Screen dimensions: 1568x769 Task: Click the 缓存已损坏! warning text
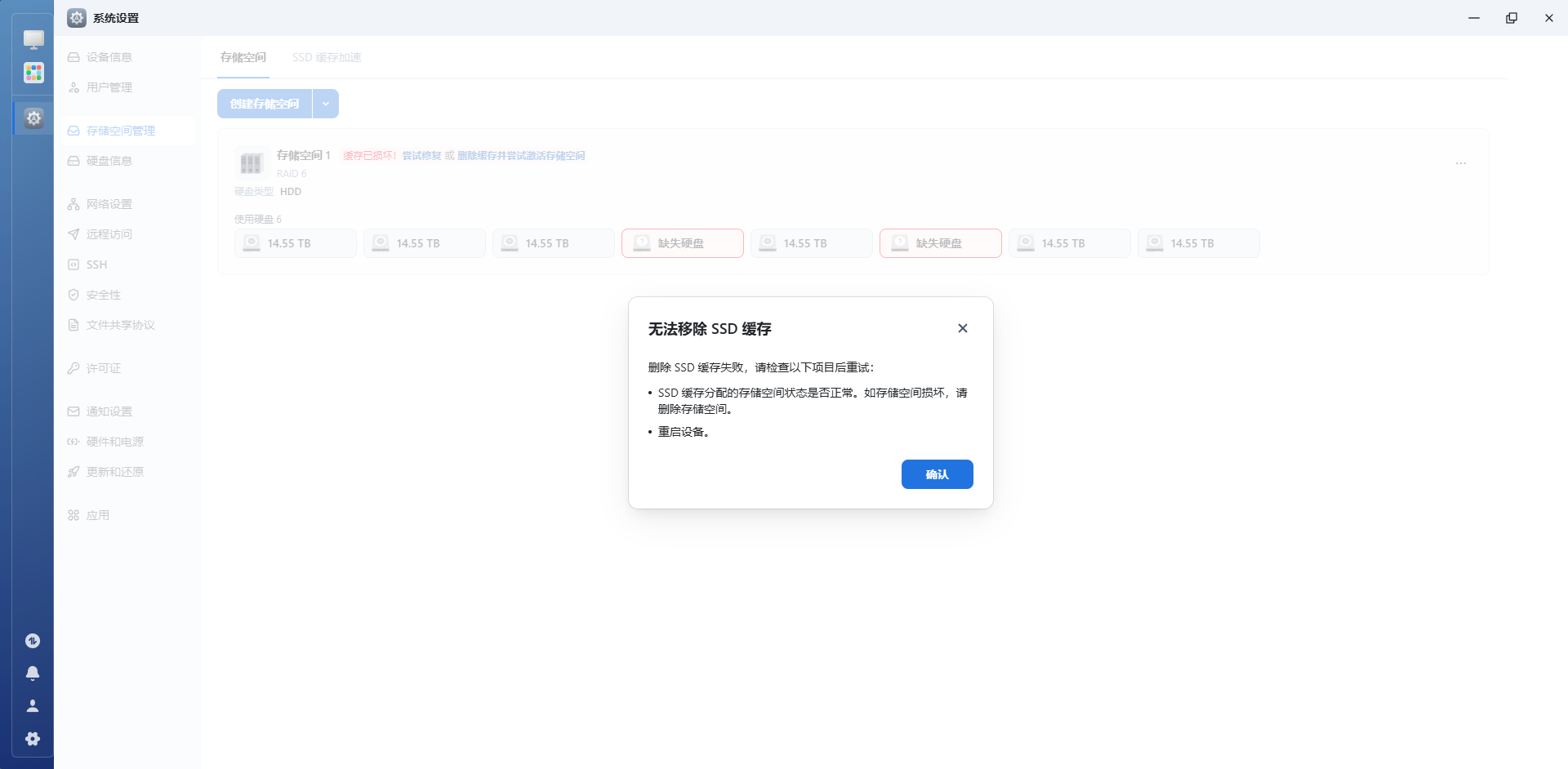pyautogui.click(x=370, y=156)
